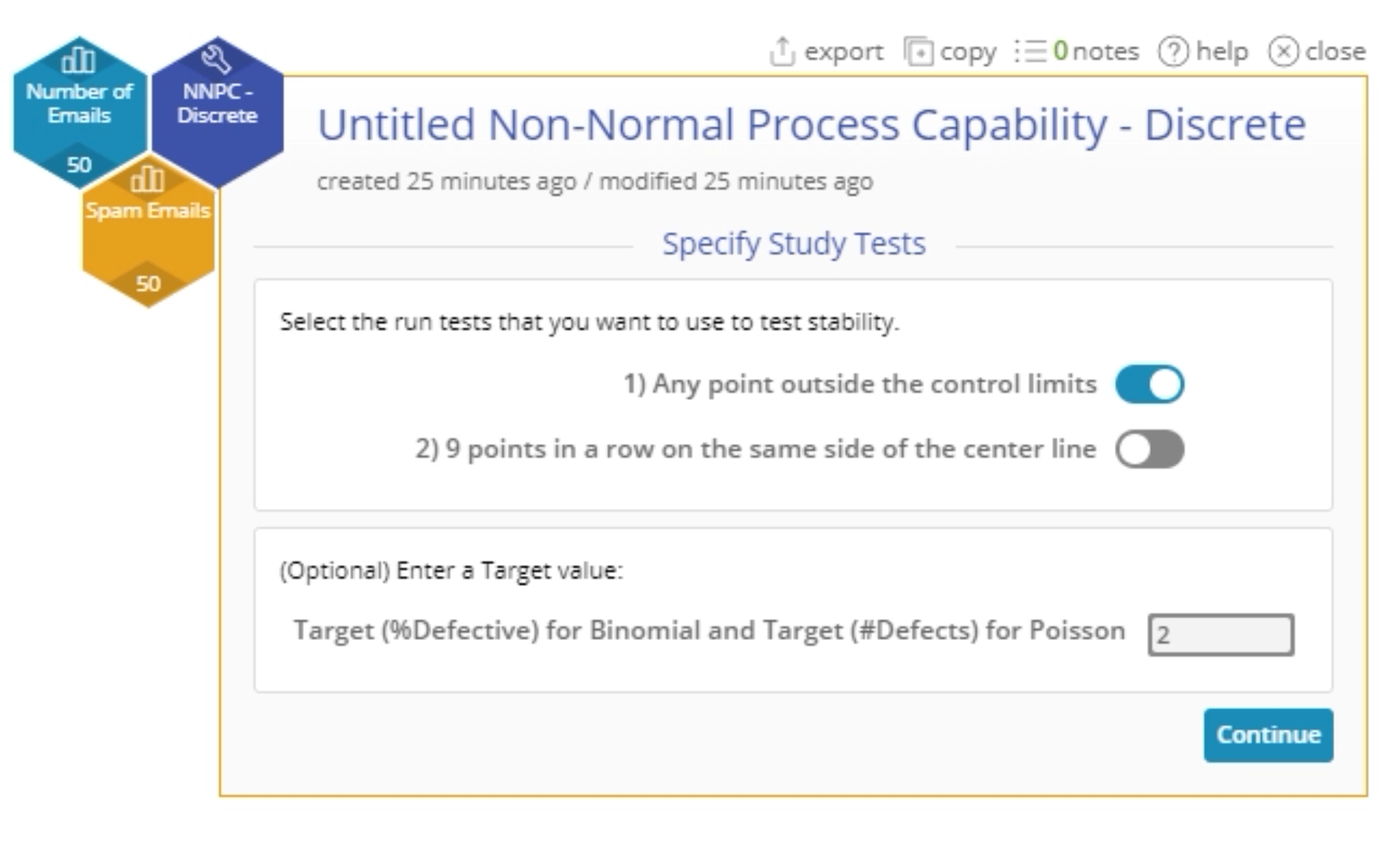Click bar chart icon on Spam Emails hexagon

[147, 179]
